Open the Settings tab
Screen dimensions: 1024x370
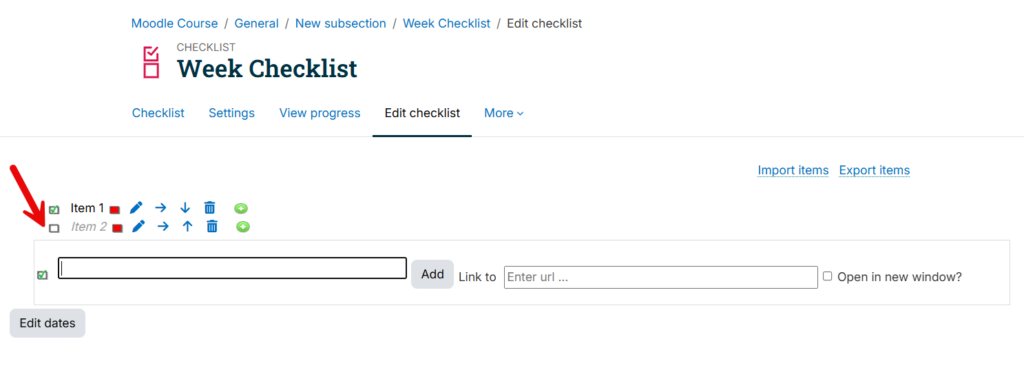[232, 114]
